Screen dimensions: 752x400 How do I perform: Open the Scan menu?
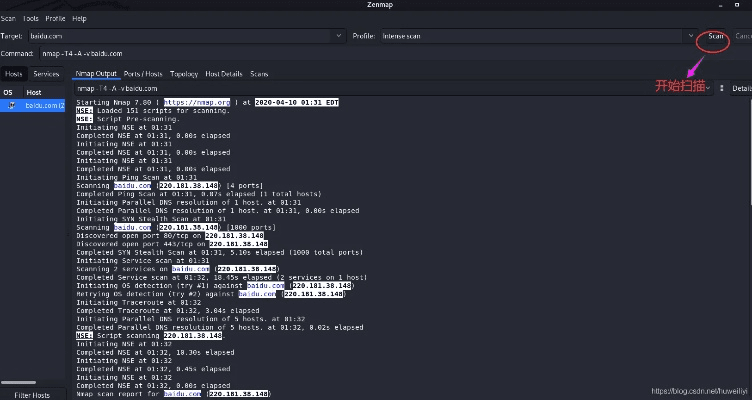(8, 19)
